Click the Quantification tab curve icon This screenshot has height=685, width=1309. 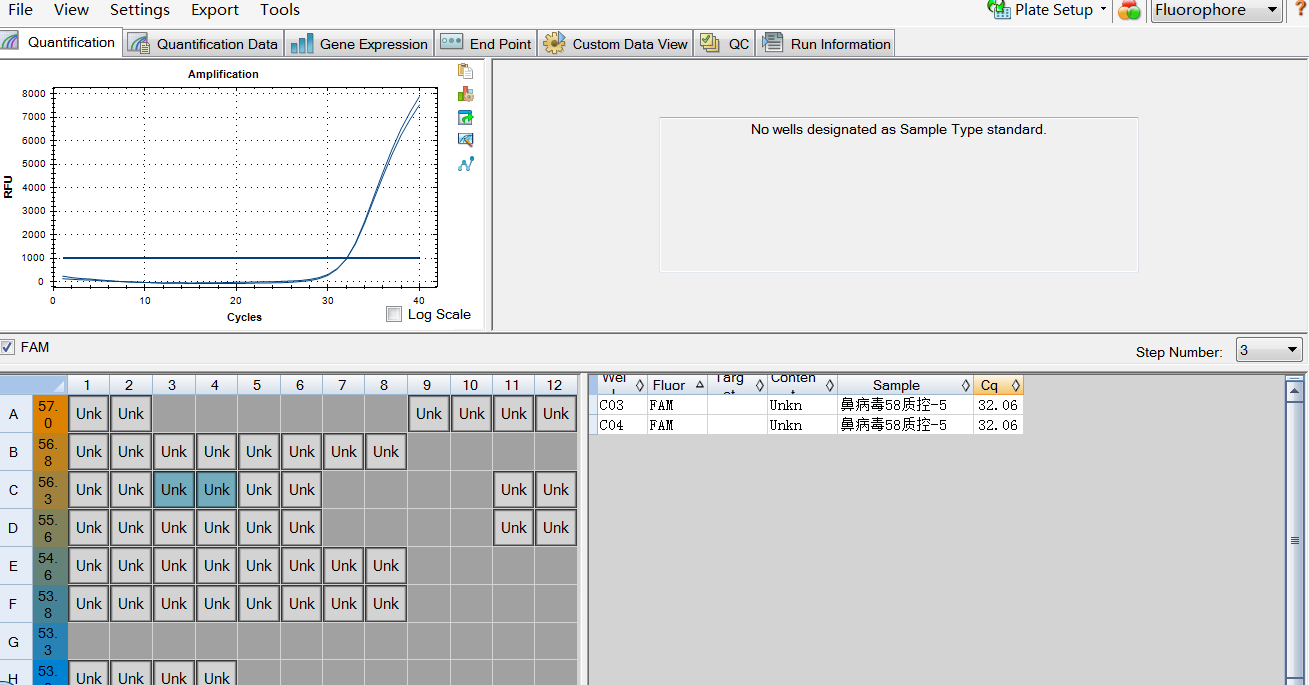[x=11, y=42]
